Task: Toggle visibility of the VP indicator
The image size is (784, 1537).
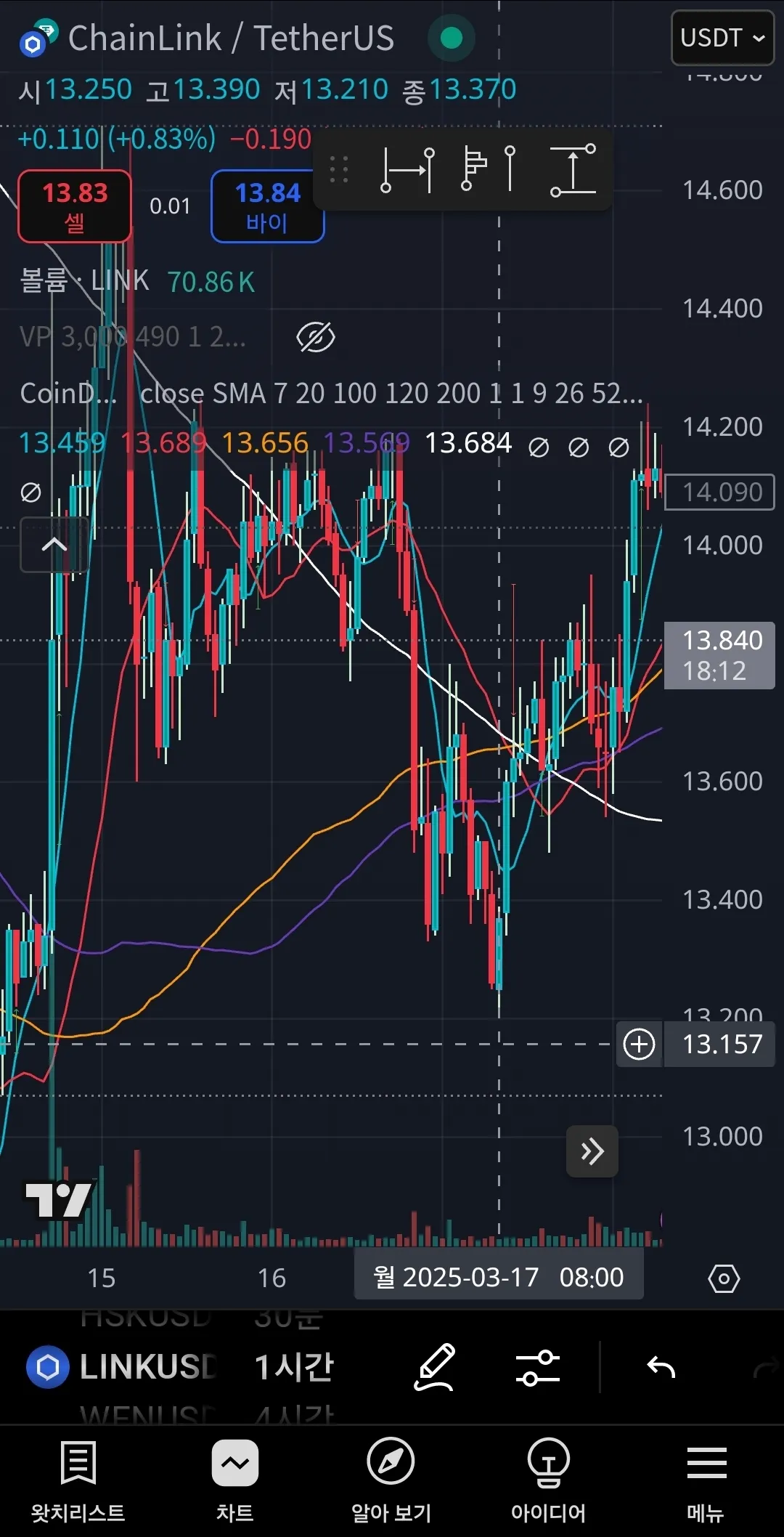Action: point(316,337)
